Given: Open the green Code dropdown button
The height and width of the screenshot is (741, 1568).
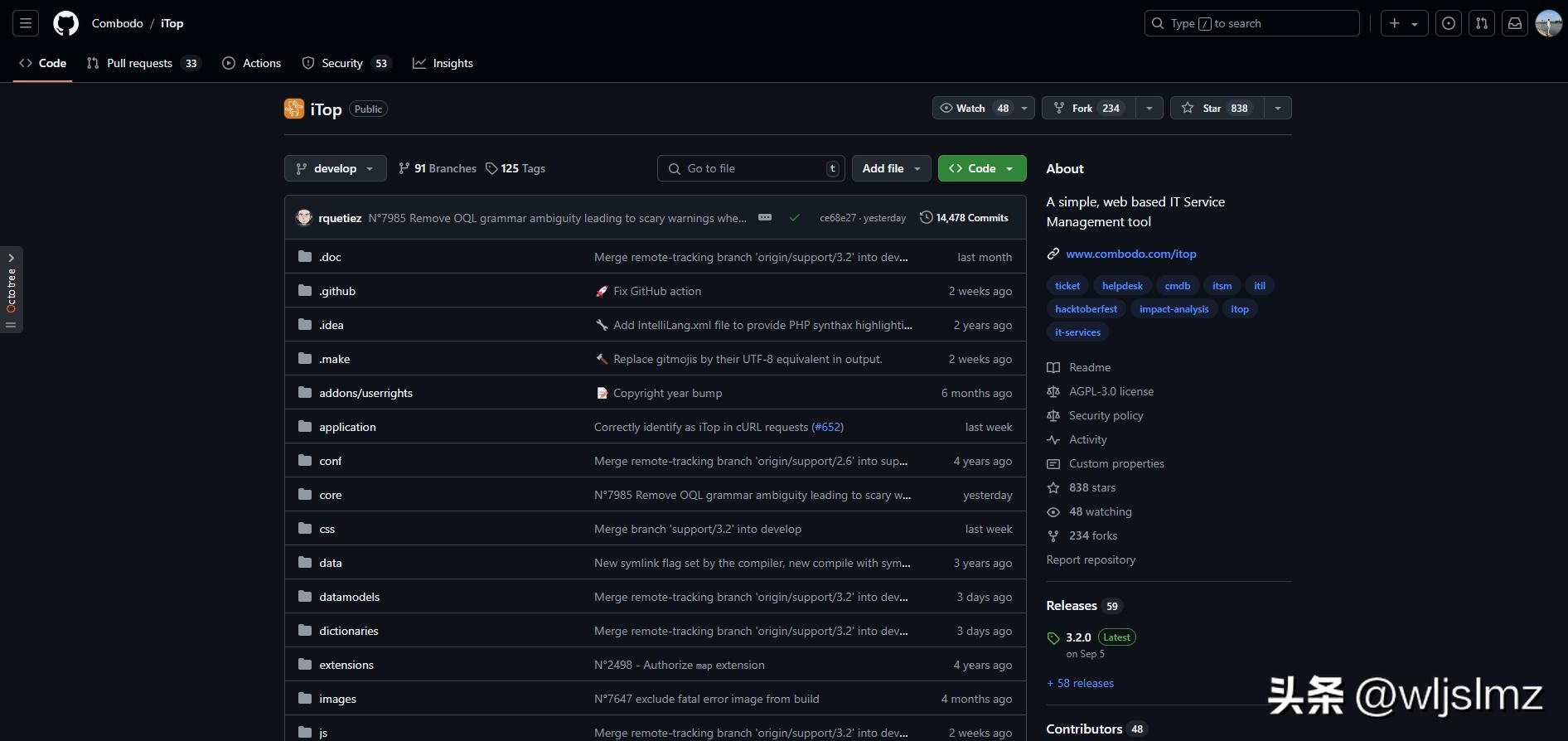Looking at the screenshot, I should pos(981,168).
